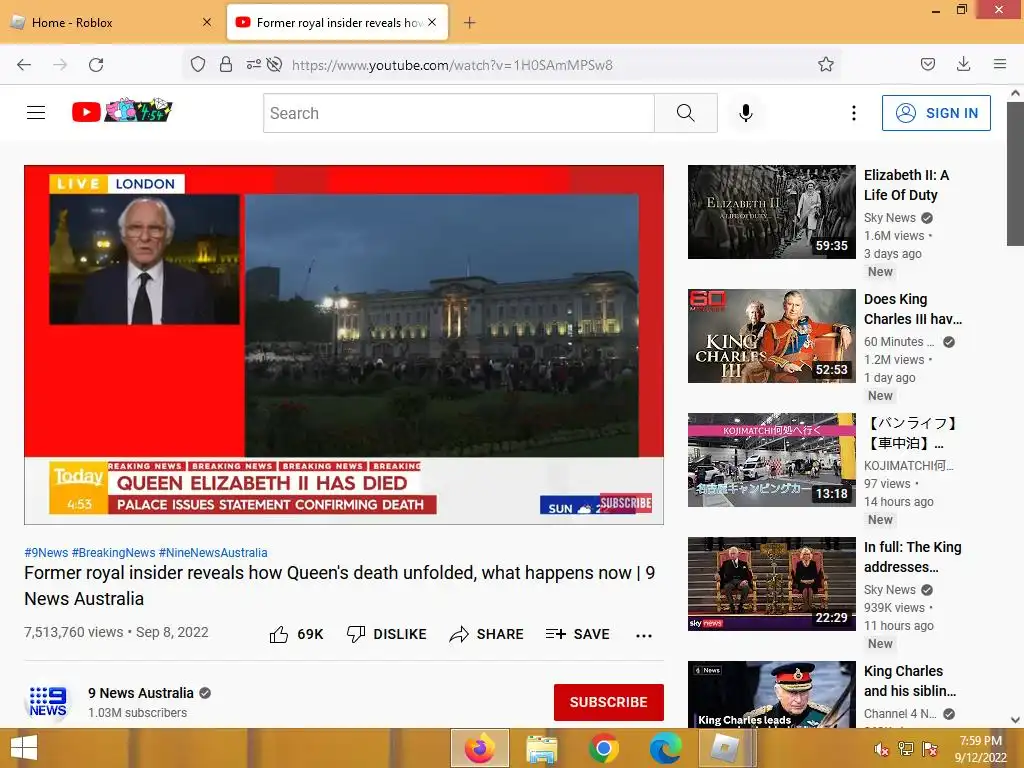Open File Explorer from the taskbar
1024x768 pixels.
click(541, 748)
